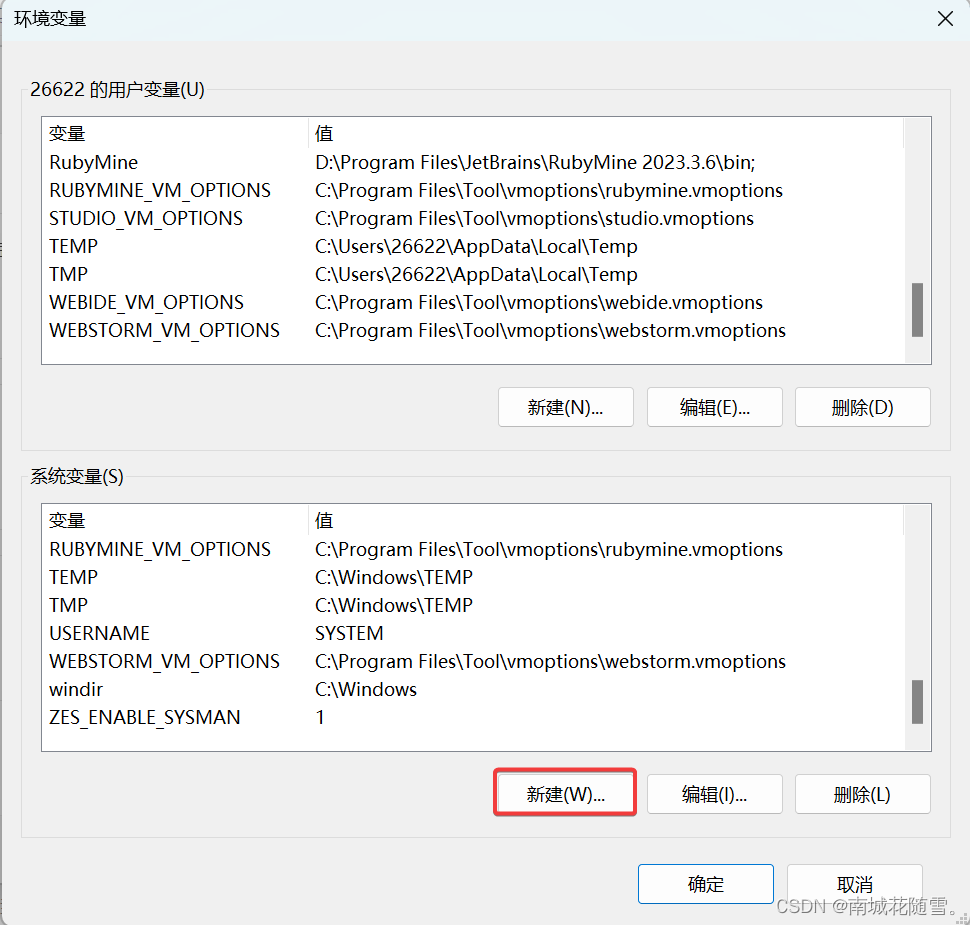Click the 变量 column header in user variables
The height and width of the screenshot is (925, 970).
pyautogui.click(x=175, y=134)
